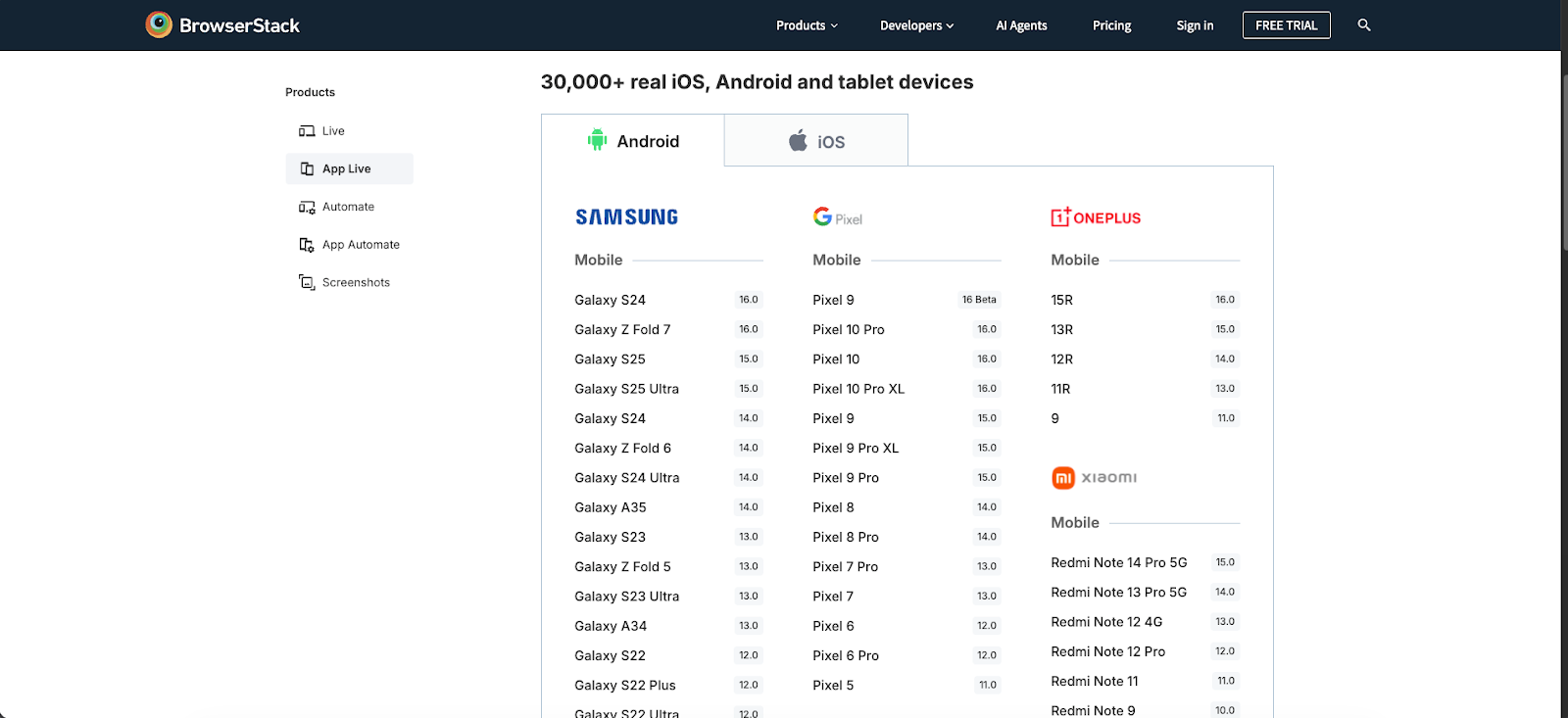The image size is (1568, 718).
Task: Click Galaxy Z Fold 6 device
Action: (x=622, y=448)
